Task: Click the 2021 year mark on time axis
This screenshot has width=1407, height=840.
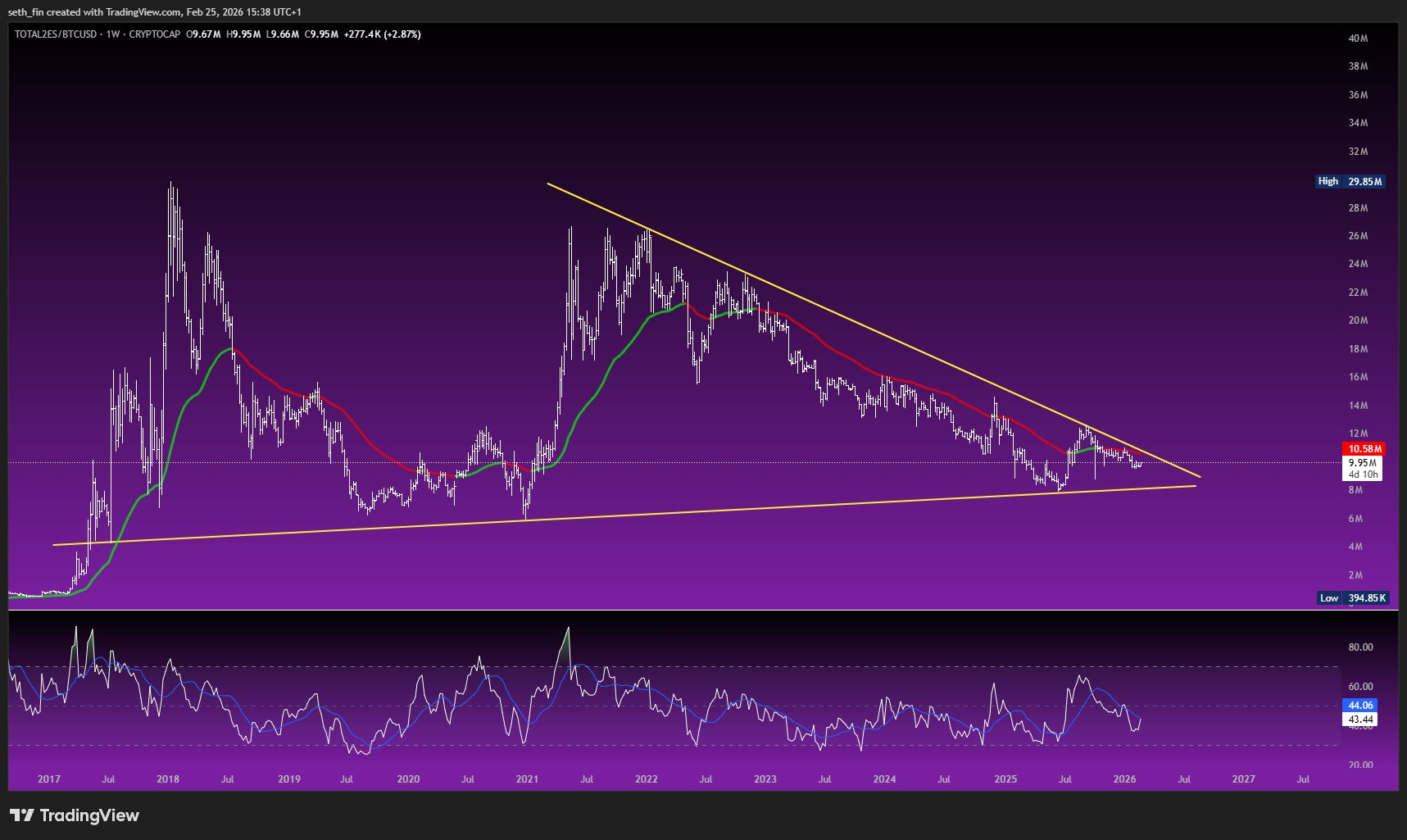Action: [x=527, y=779]
